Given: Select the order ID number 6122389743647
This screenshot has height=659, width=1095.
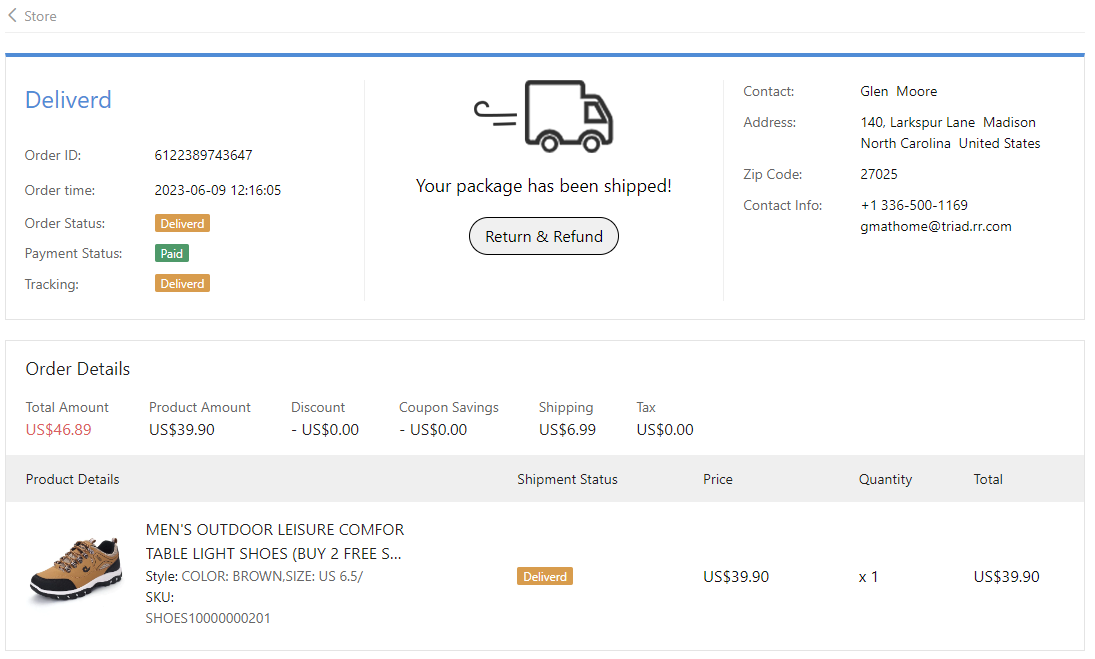Looking at the screenshot, I should [x=203, y=155].
